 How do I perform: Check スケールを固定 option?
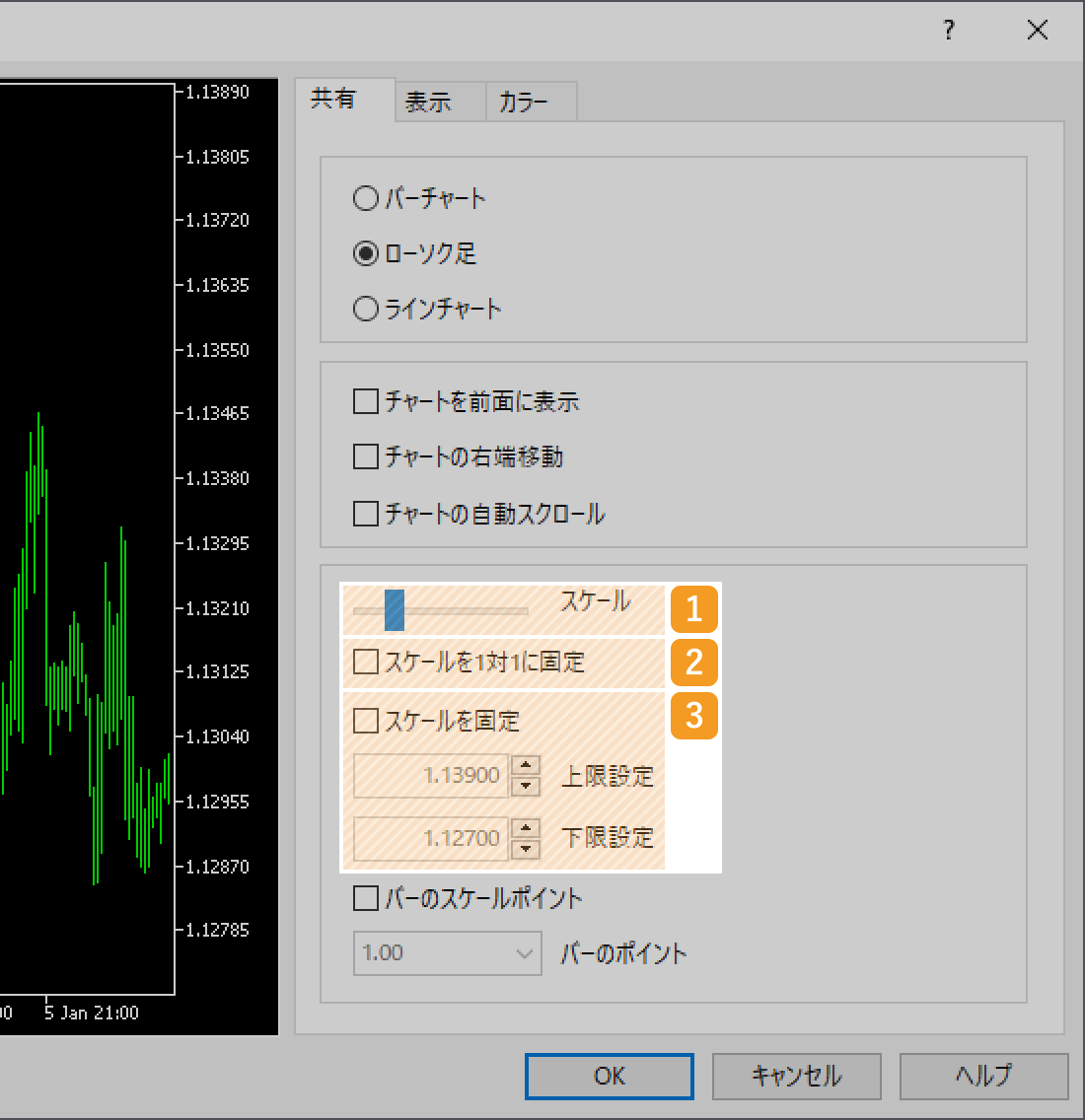(x=366, y=721)
